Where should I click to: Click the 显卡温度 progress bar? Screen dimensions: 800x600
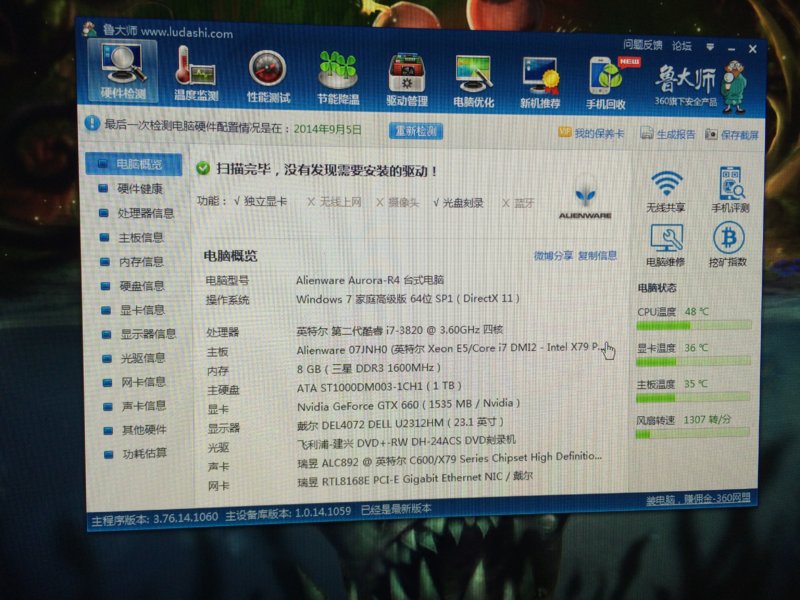(693, 361)
